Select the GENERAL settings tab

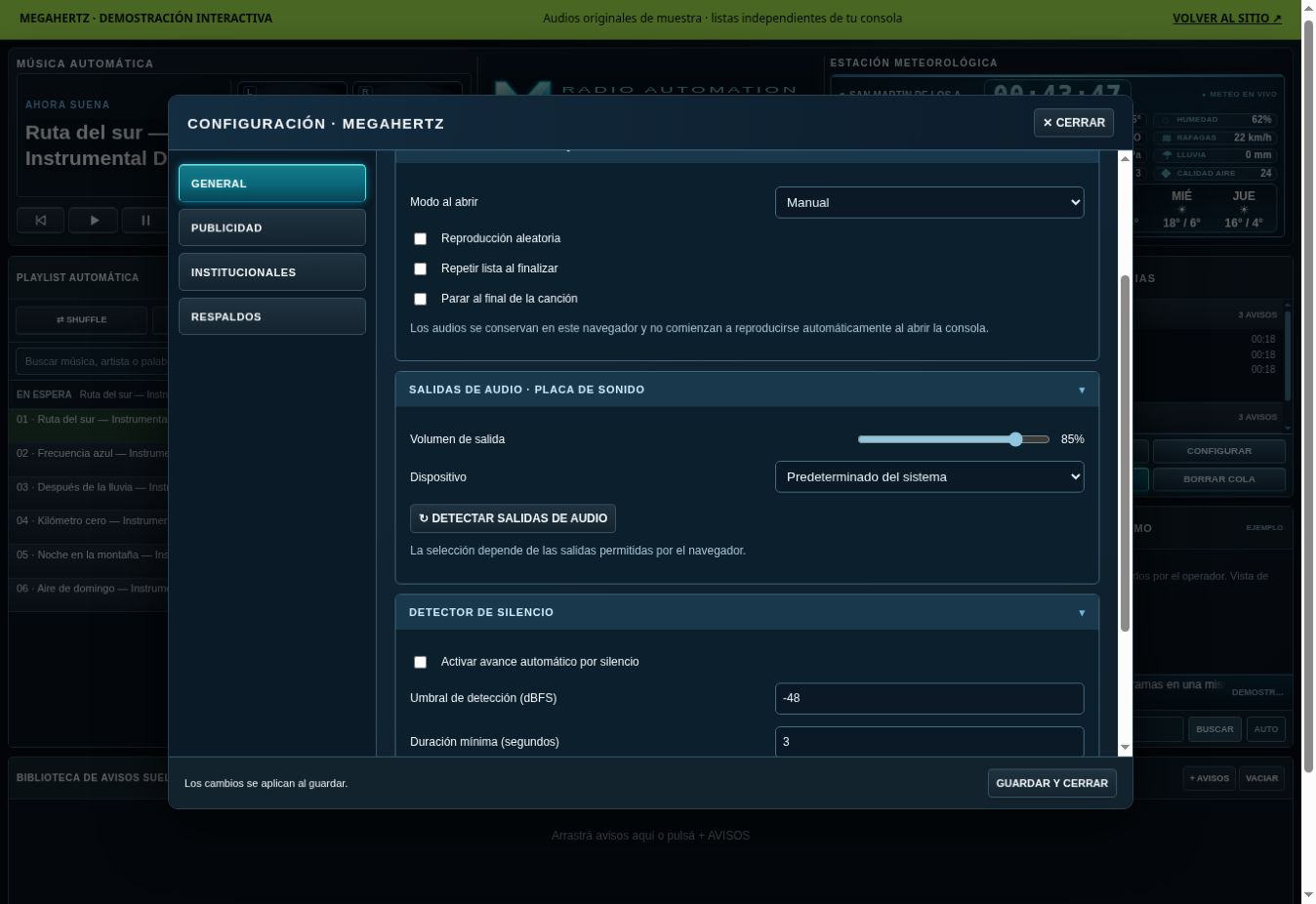[272, 184]
